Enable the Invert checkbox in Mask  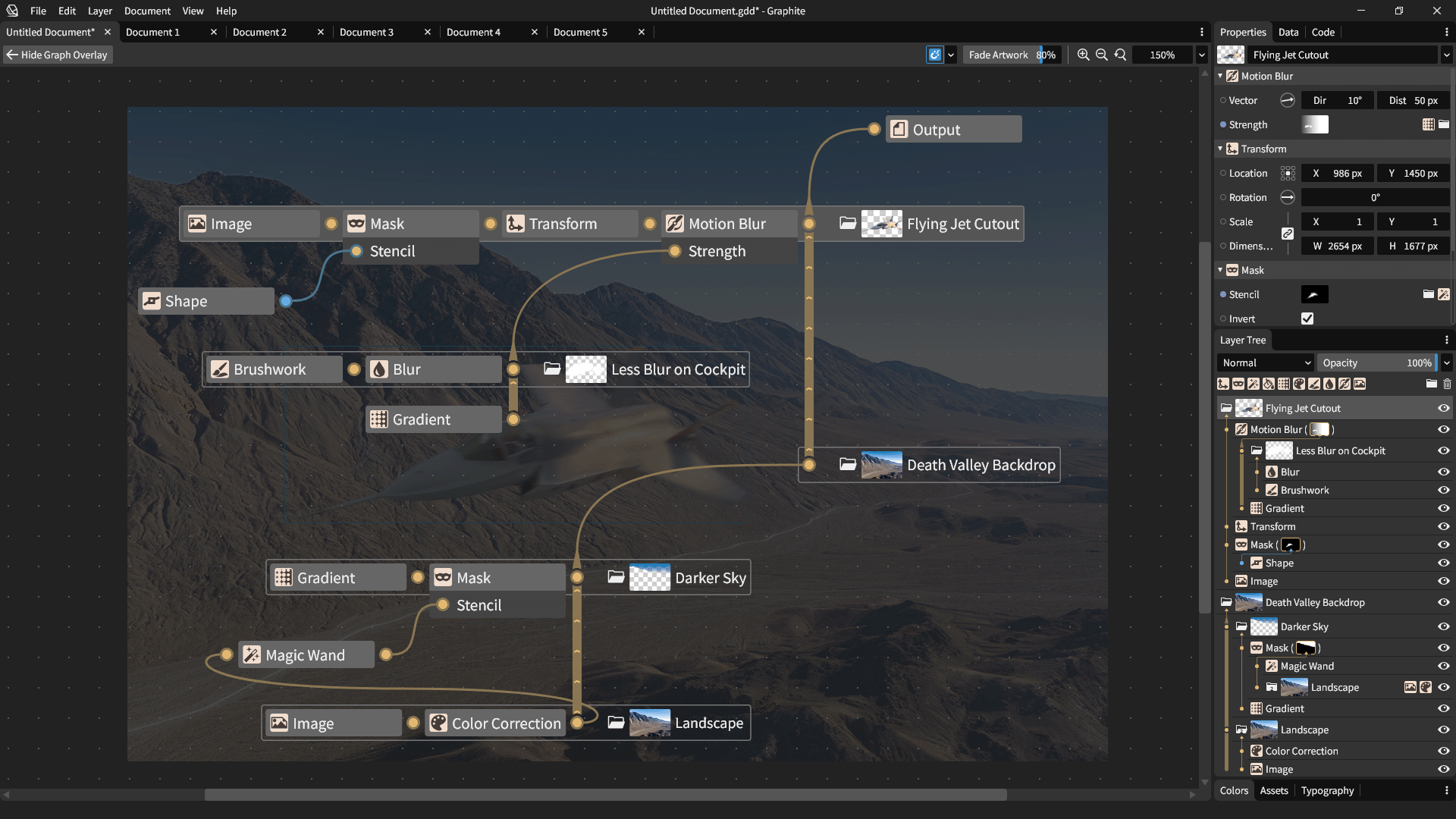coord(1307,318)
